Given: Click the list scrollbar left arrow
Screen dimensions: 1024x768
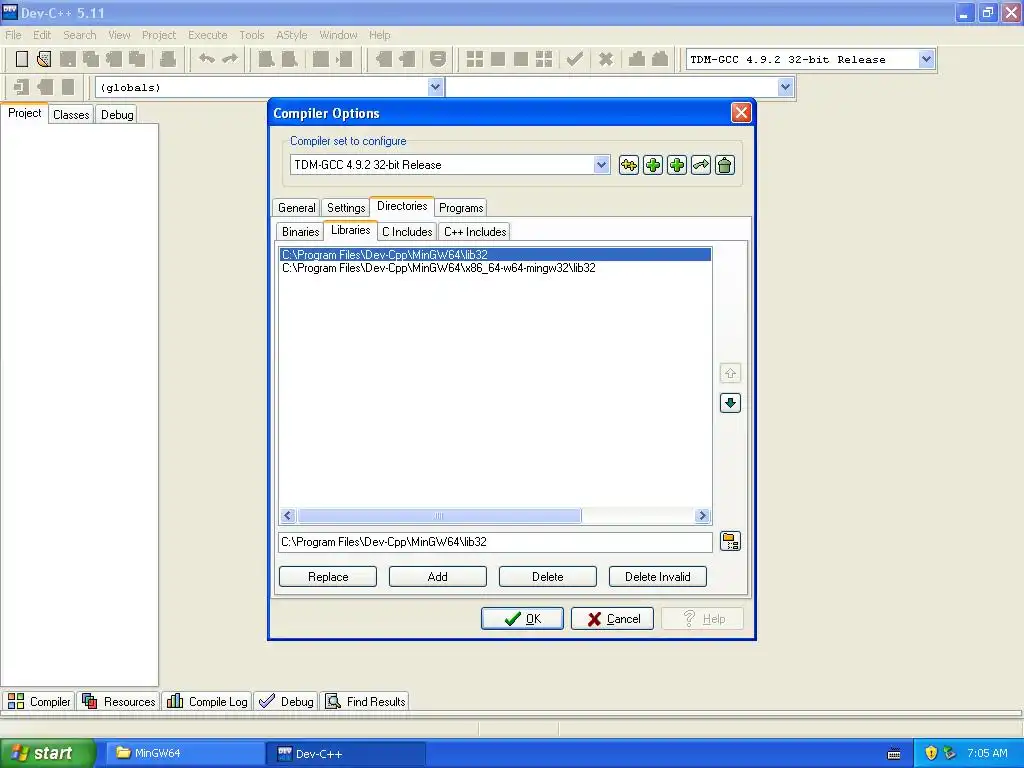Looking at the screenshot, I should [x=288, y=516].
